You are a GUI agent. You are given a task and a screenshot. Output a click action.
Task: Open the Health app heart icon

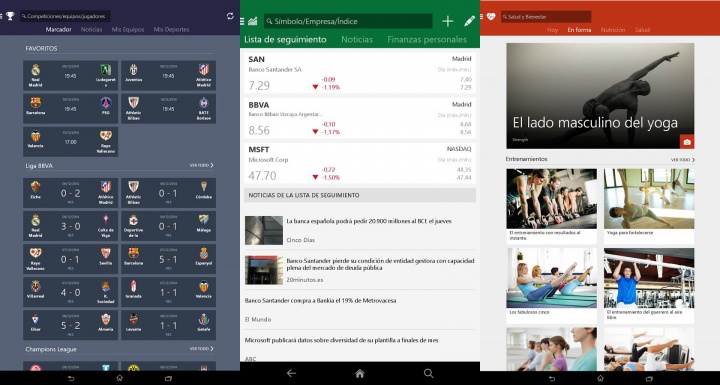point(491,17)
